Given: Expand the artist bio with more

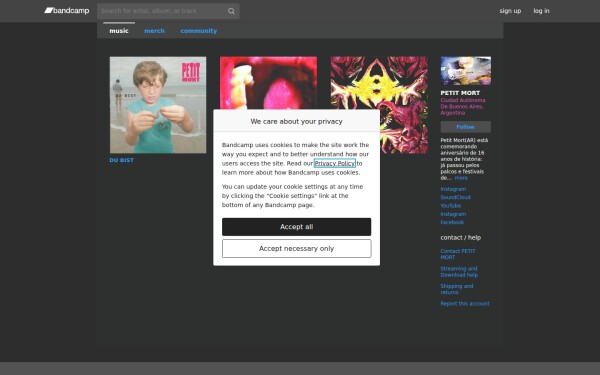Looking at the screenshot, I should (x=461, y=178).
